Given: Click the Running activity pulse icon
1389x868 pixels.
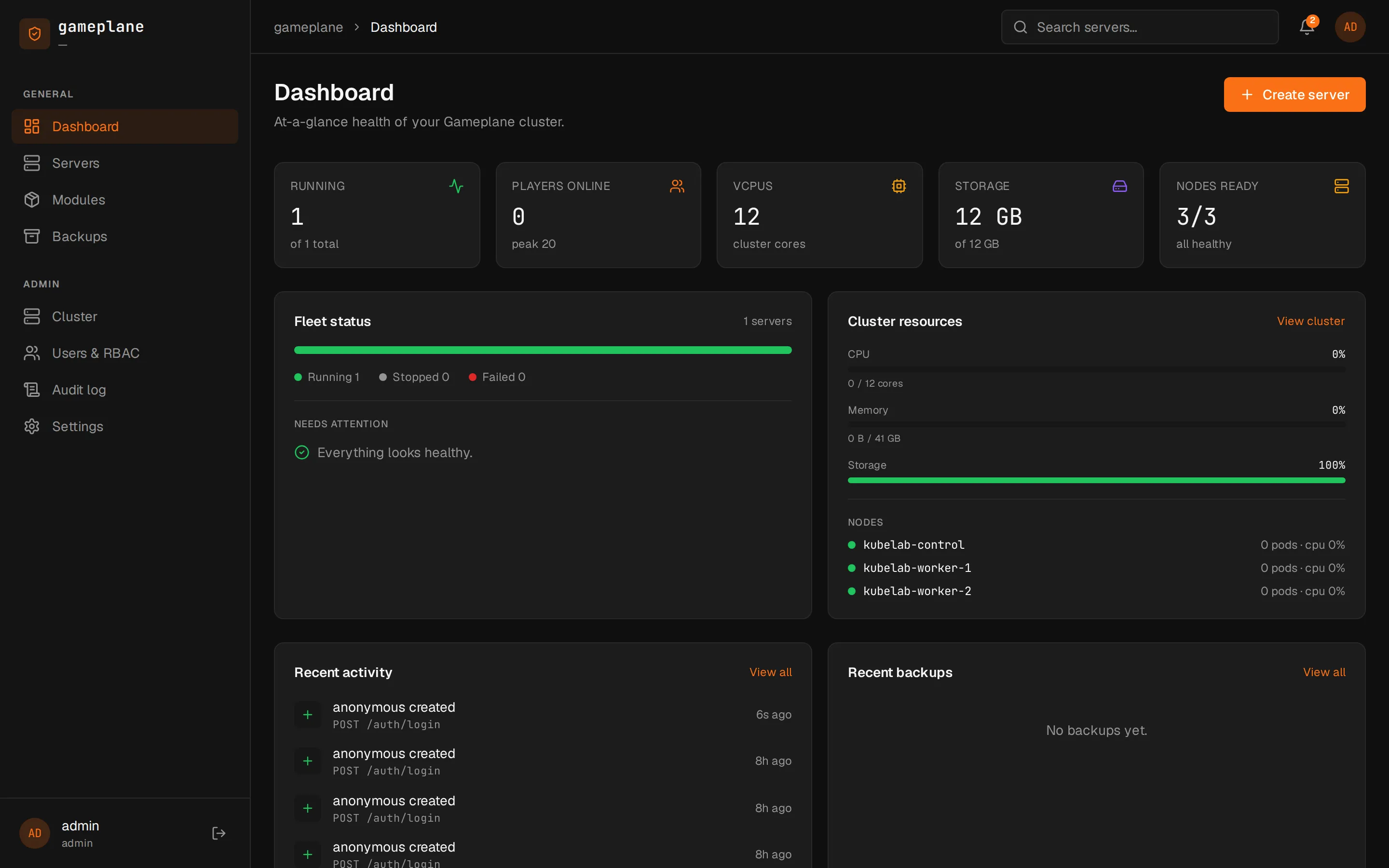Looking at the screenshot, I should [456, 186].
